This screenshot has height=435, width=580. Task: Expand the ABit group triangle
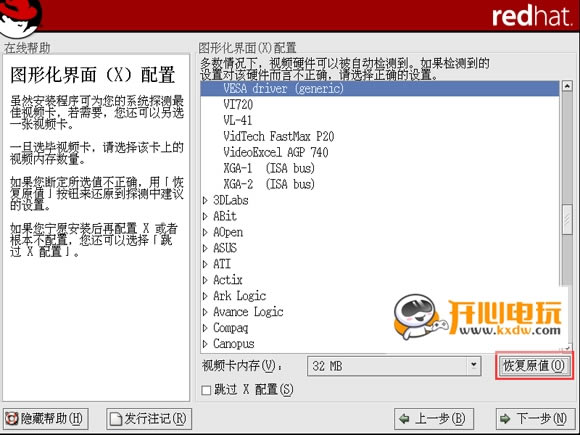(205, 216)
